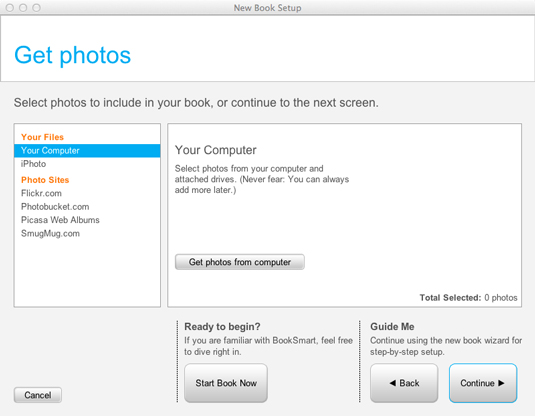Screen dimensions: 535x416
Task: Click the Ready to begin? heading
Action: coord(222,327)
